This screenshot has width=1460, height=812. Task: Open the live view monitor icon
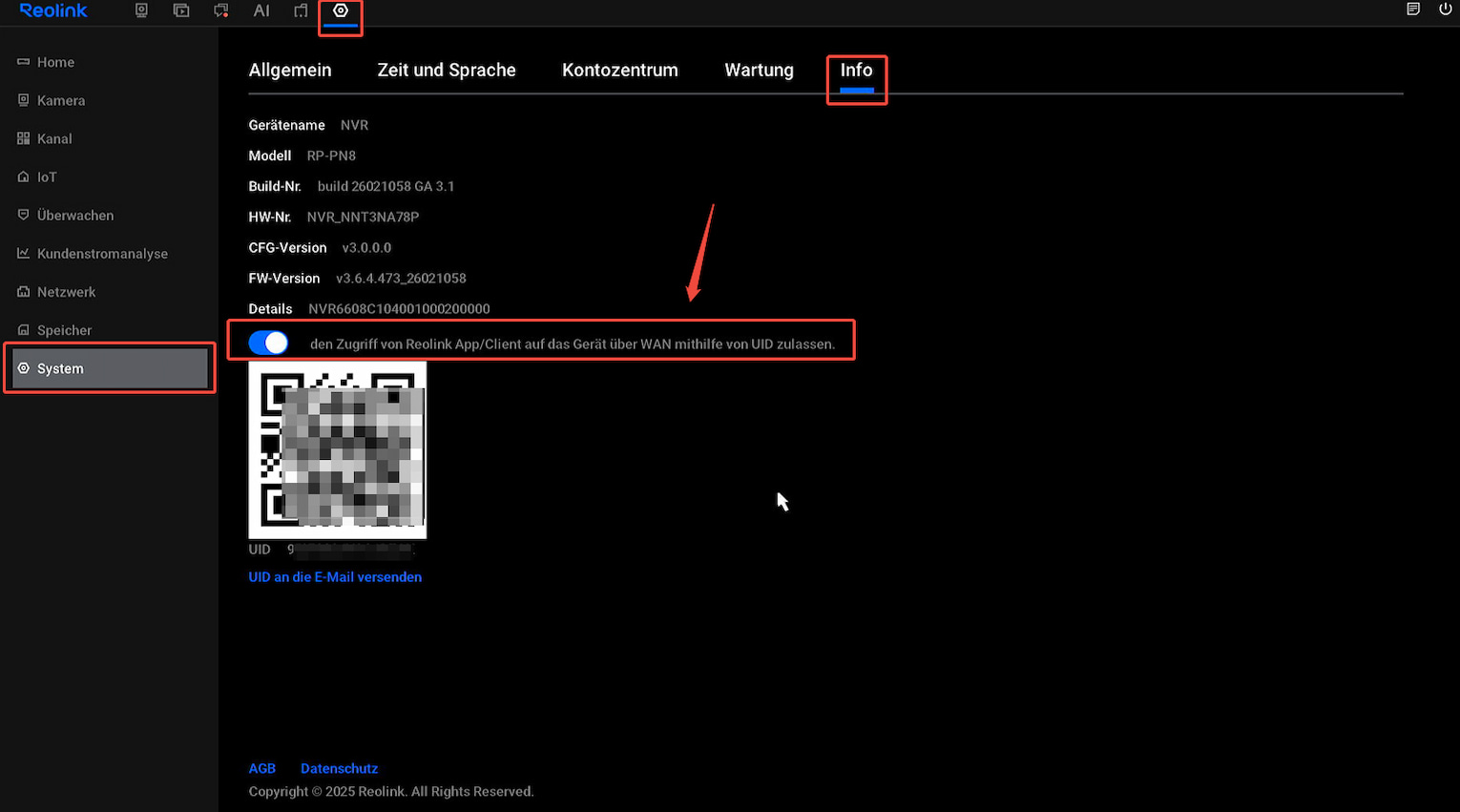(141, 10)
